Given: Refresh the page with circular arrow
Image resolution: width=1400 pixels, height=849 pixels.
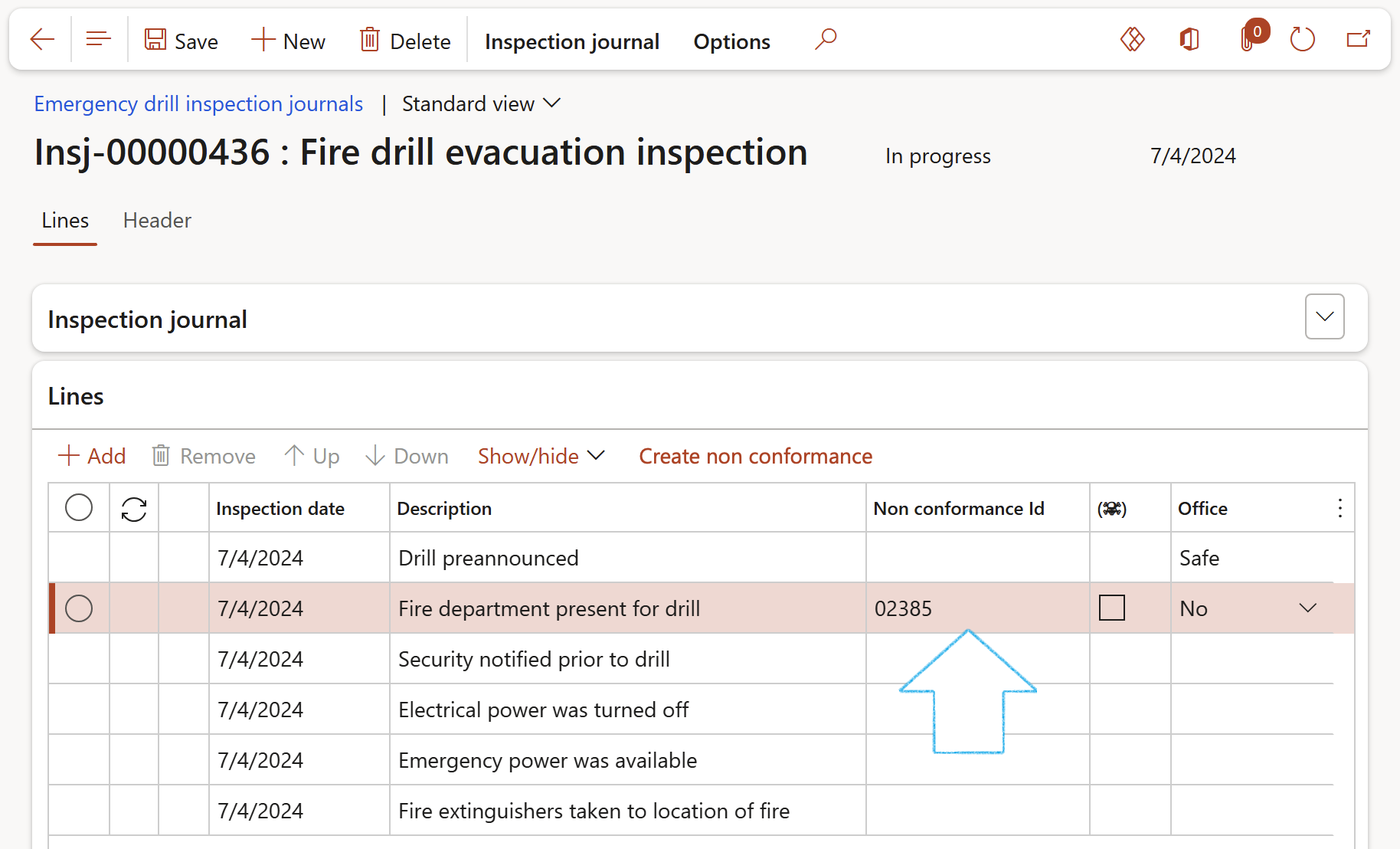Looking at the screenshot, I should (x=1302, y=40).
